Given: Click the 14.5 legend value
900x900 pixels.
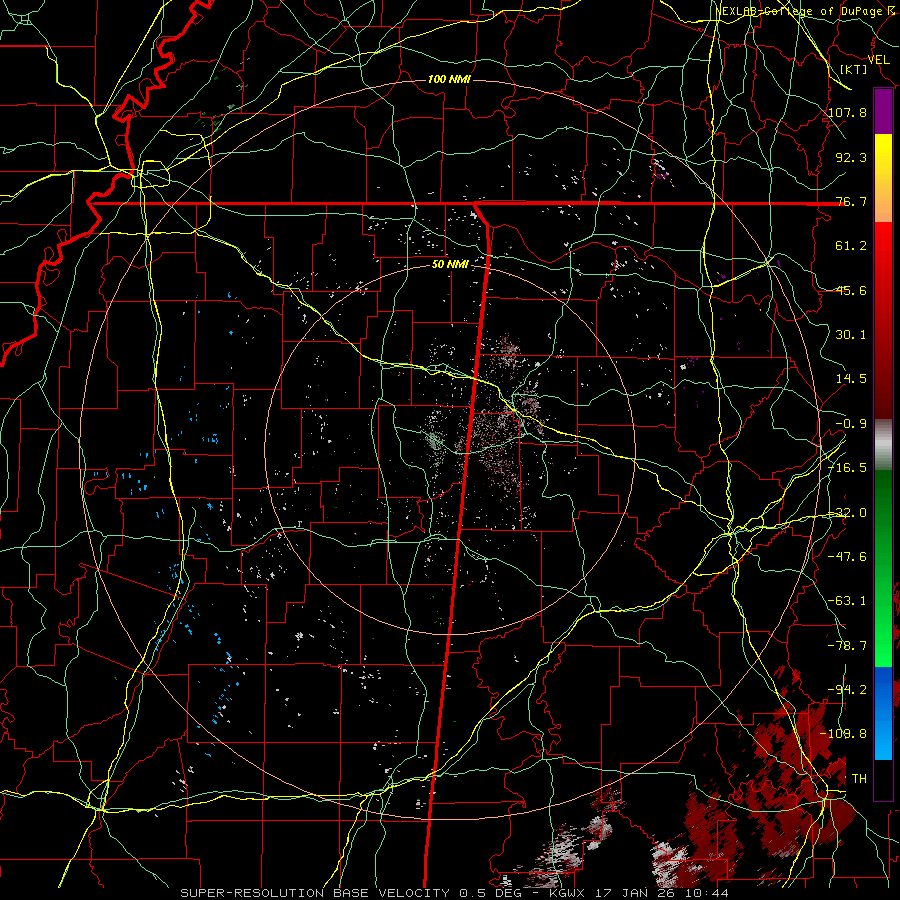Looking at the screenshot, I should pos(851,379).
